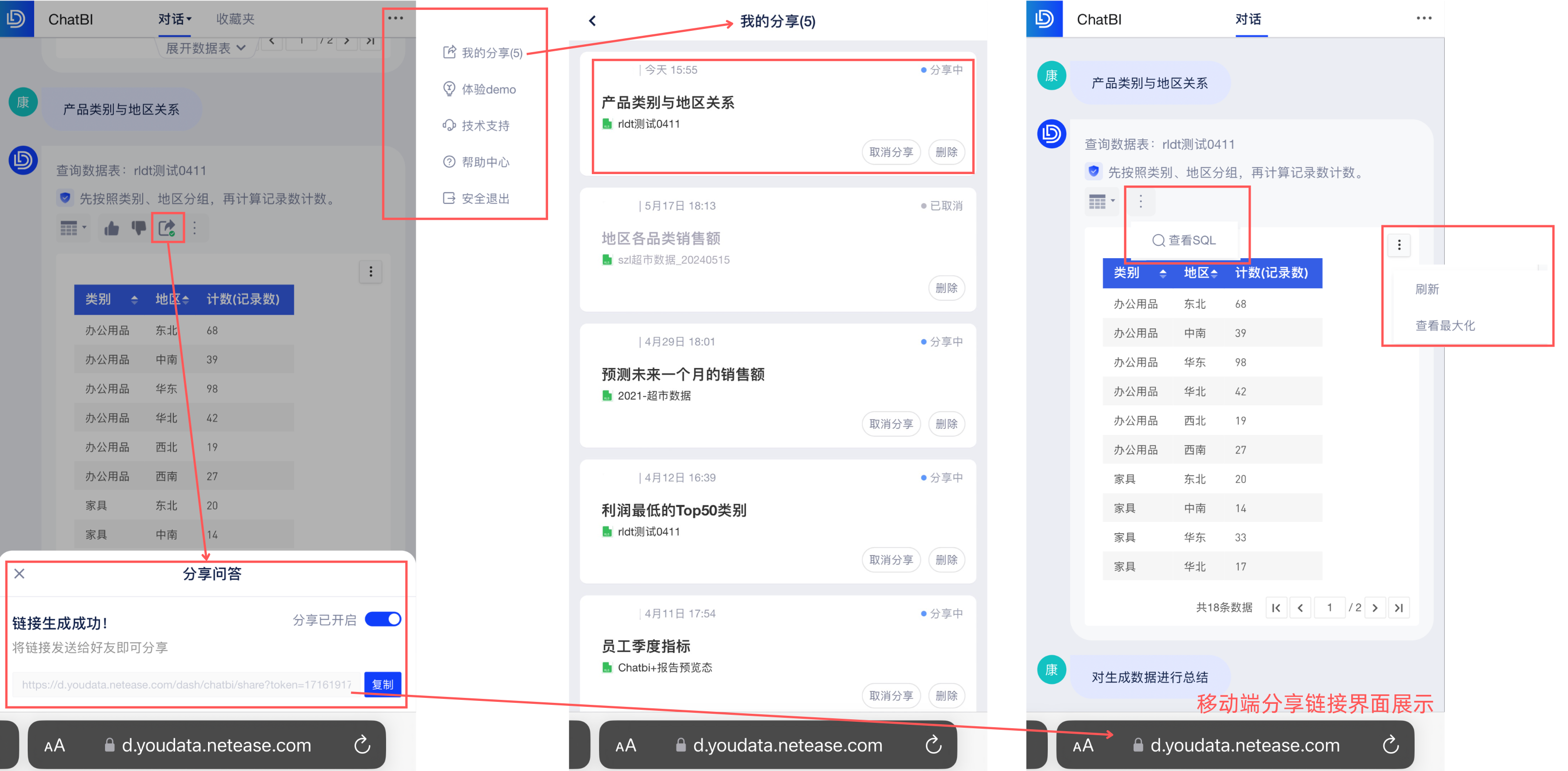Sort left table by 地区 column
The width and height of the screenshot is (1568, 771).
pos(185,299)
